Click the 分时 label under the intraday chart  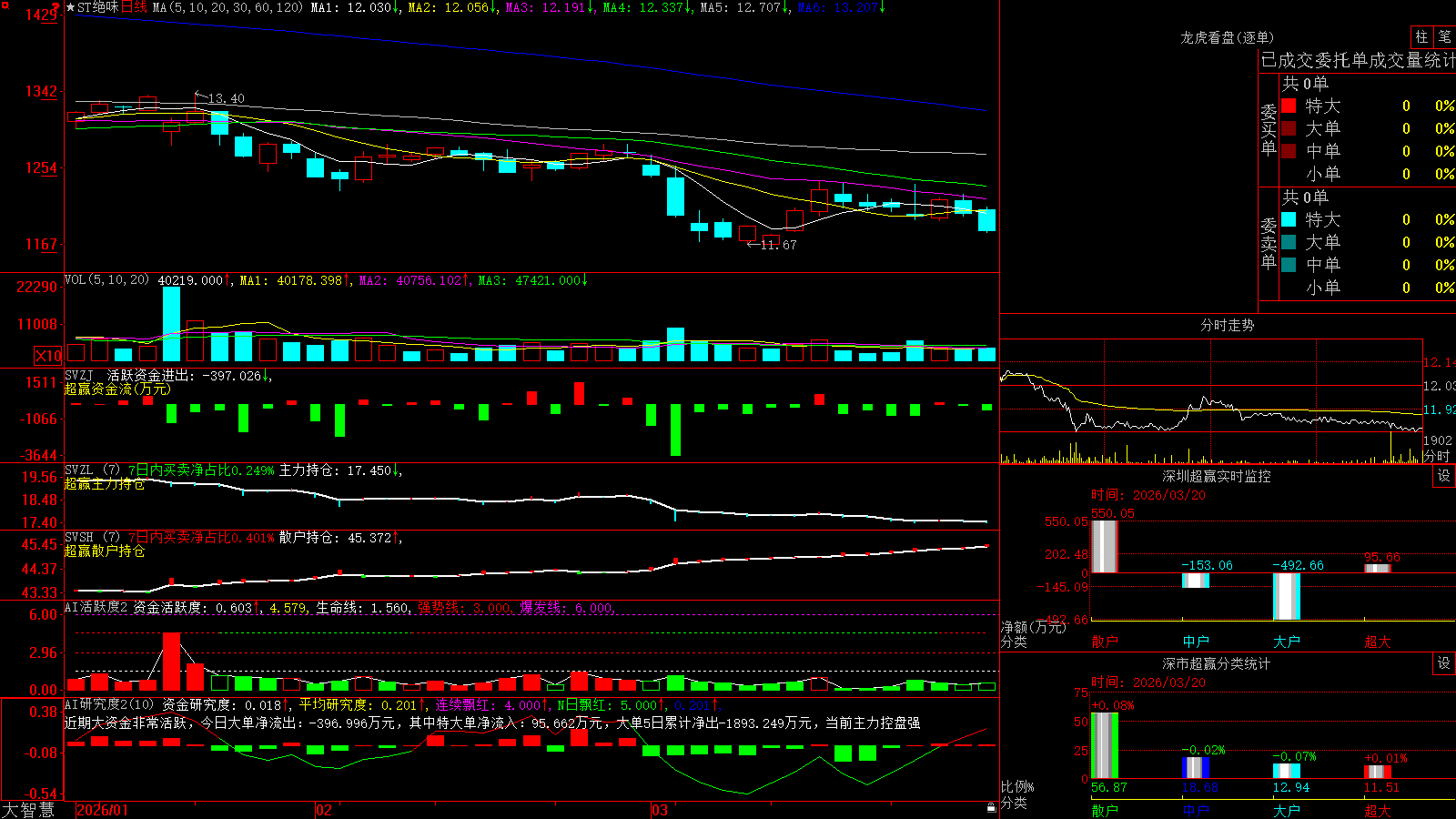[x=1436, y=456]
